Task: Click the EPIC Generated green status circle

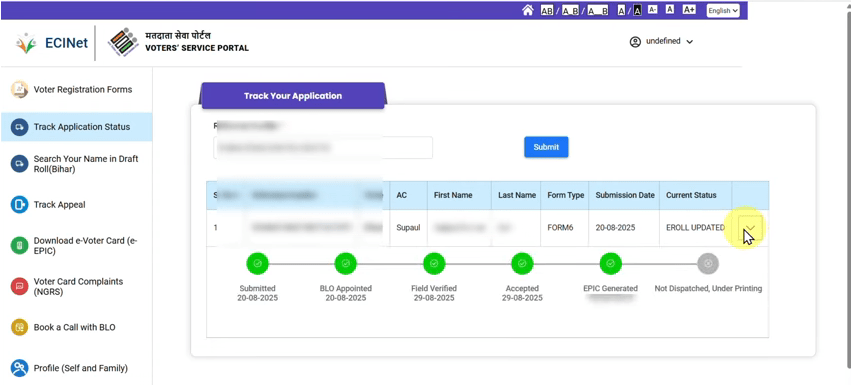Action: point(611,263)
